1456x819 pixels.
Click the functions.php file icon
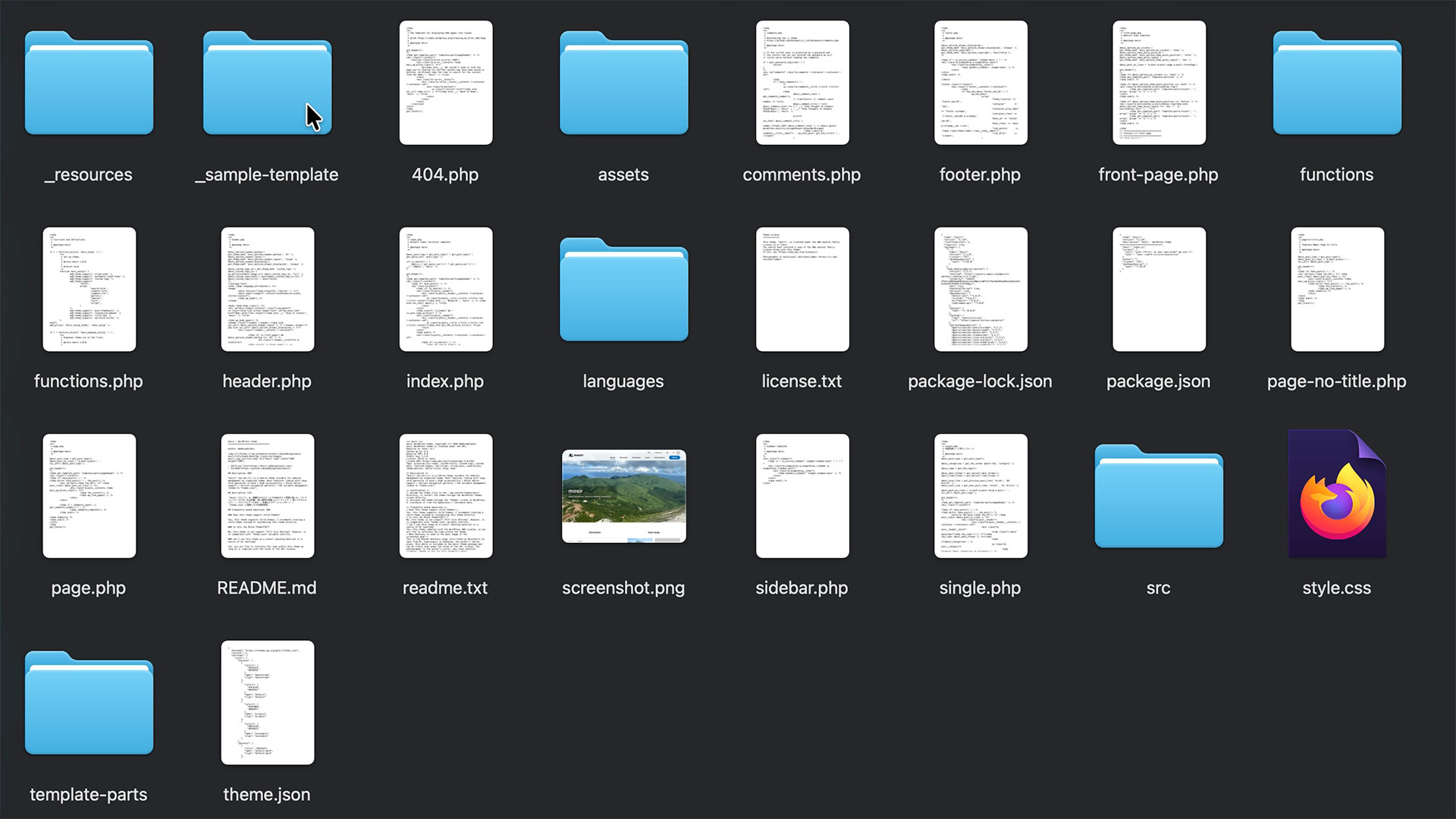[89, 289]
